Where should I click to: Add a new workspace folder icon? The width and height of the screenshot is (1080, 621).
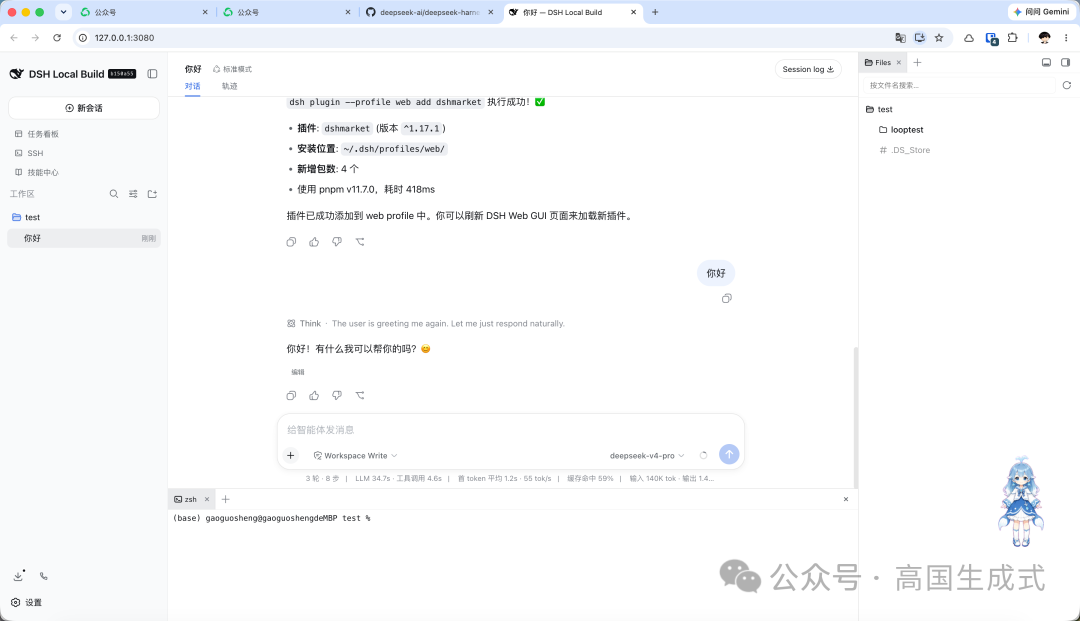152,194
